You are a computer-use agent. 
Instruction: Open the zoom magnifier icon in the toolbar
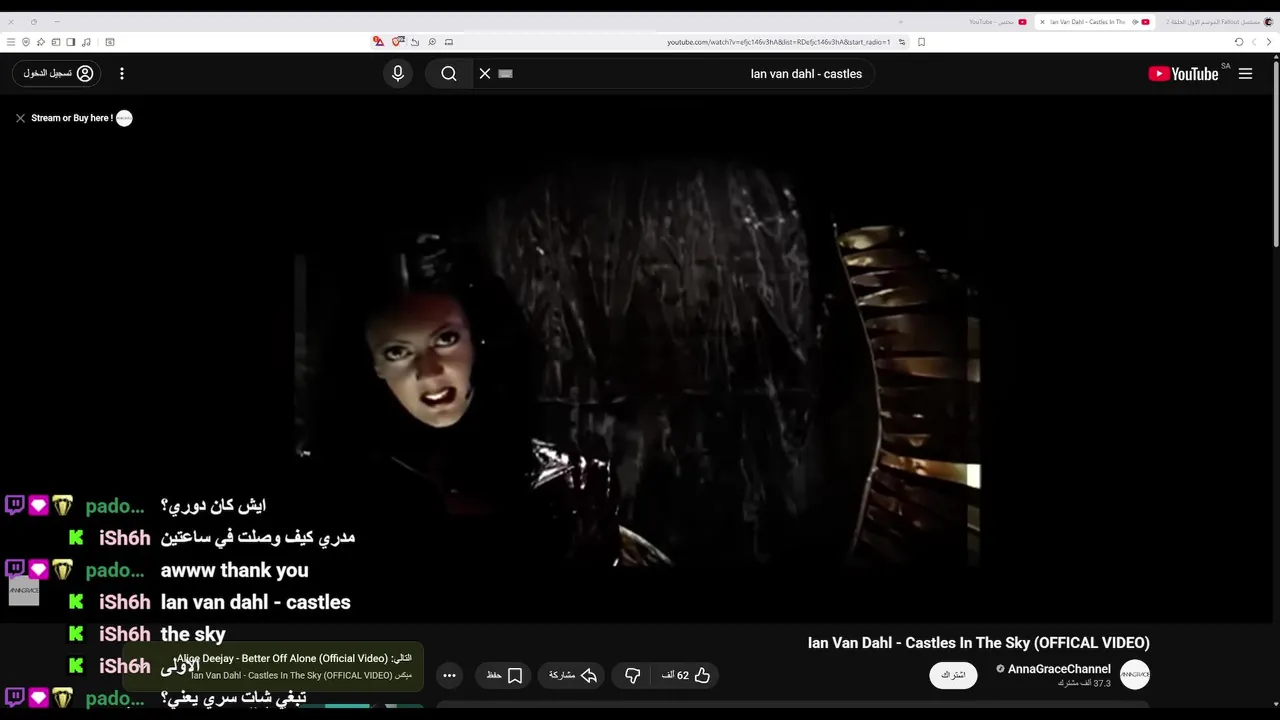[x=432, y=42]
